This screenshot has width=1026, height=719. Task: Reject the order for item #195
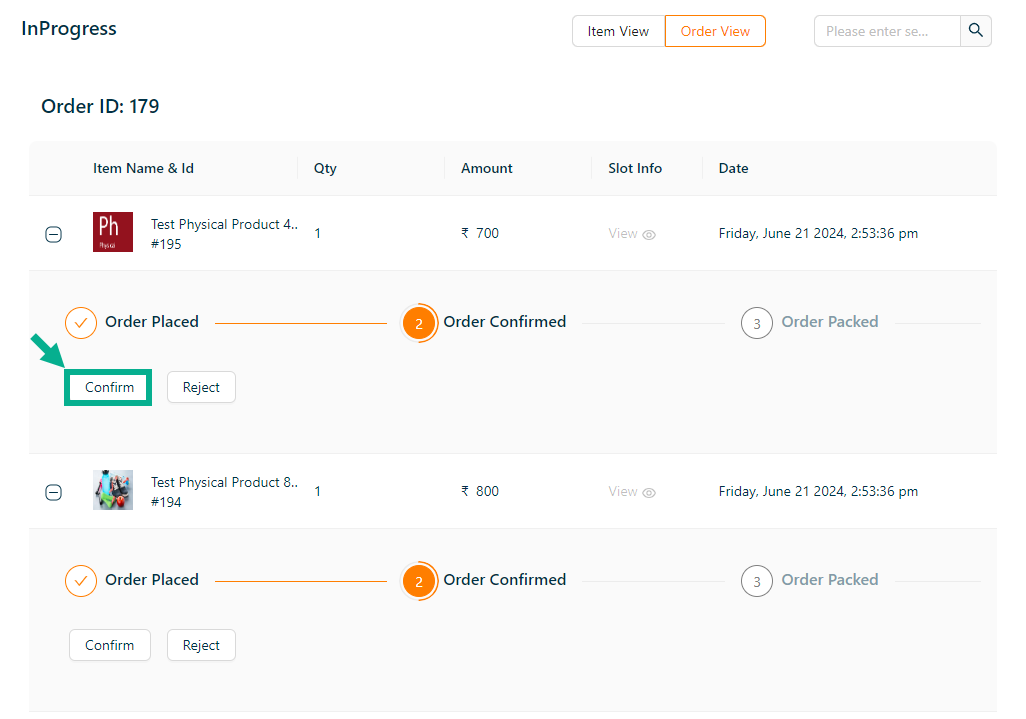pos(201,387)
